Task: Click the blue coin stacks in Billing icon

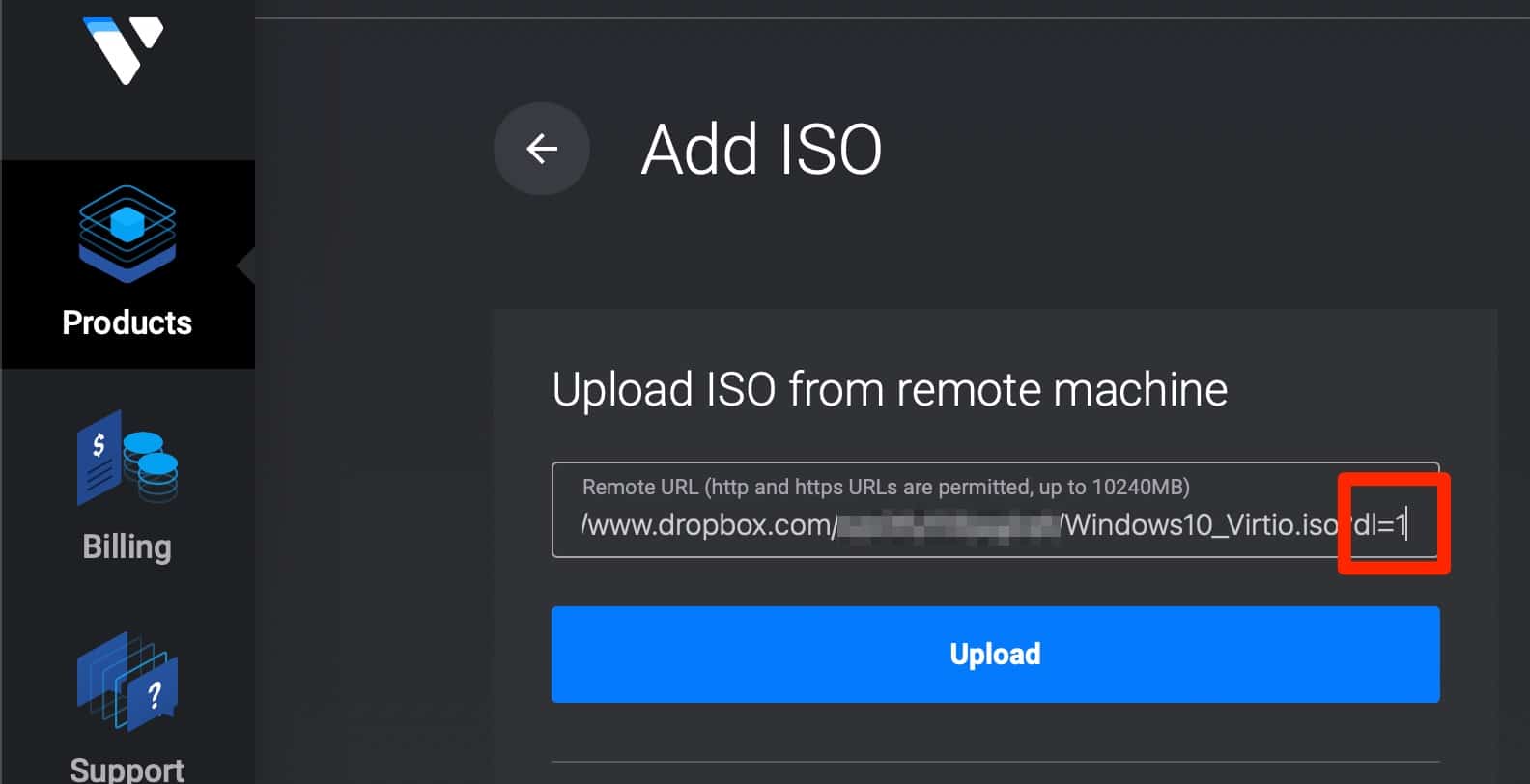Action: 151,466
